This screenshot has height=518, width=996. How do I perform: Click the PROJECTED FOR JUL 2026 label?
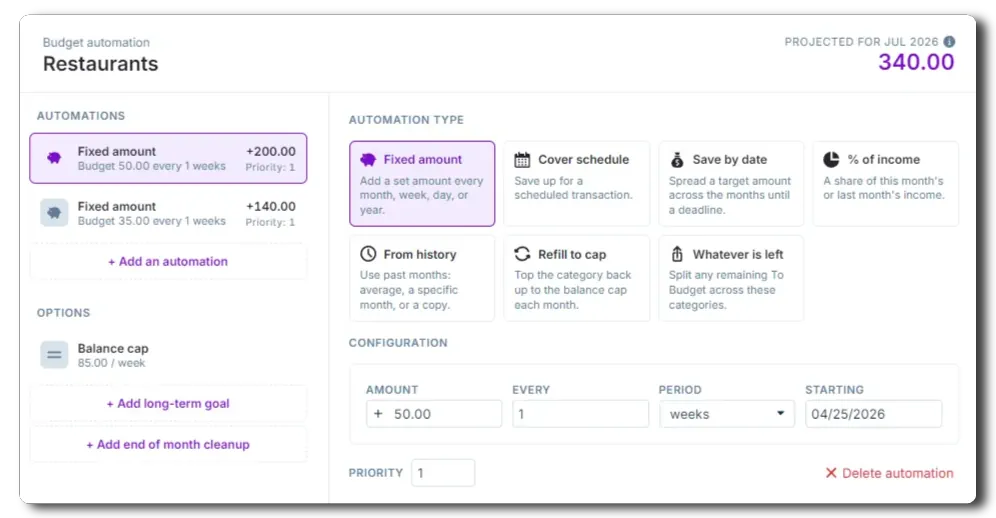point(861,42)
